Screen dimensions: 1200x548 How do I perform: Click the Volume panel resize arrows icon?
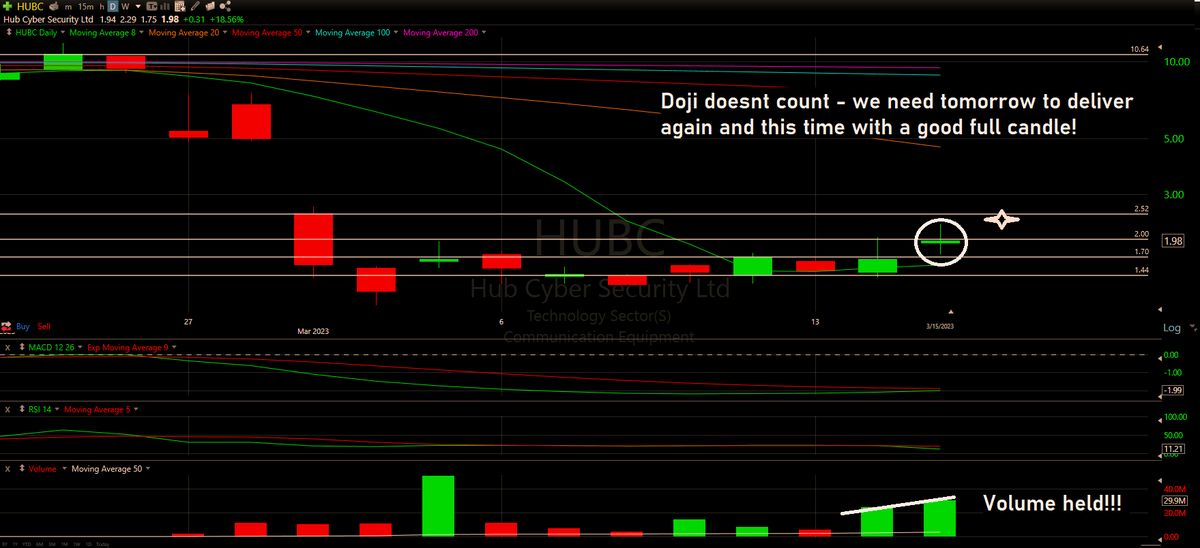pyautogui.click(x=22, y=468)
